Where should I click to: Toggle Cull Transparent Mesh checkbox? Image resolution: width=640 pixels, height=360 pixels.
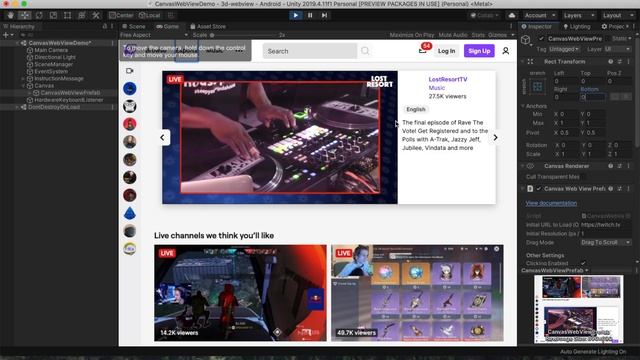click(x=584, y=177)
